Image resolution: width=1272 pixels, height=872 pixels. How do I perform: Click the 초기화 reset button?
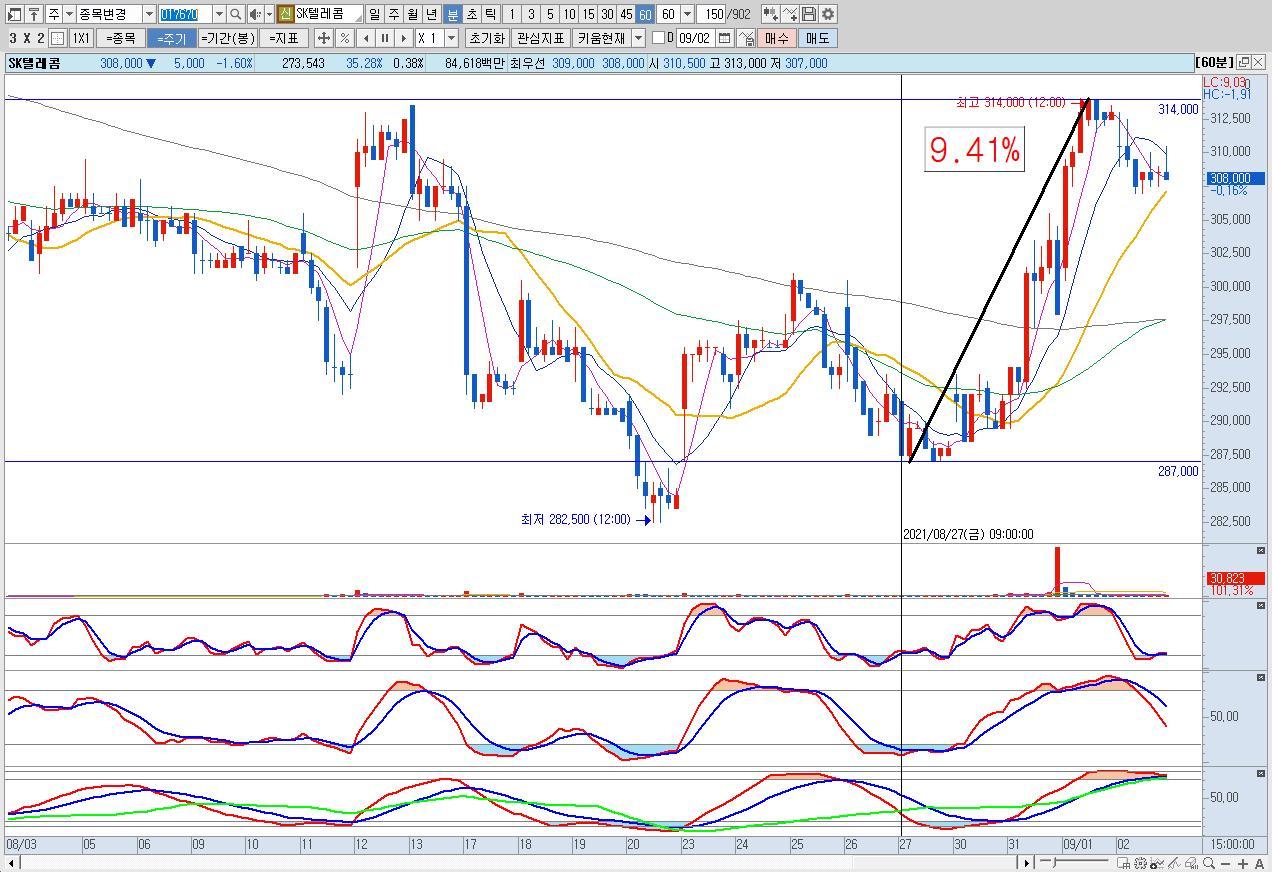tap(487, 38)
